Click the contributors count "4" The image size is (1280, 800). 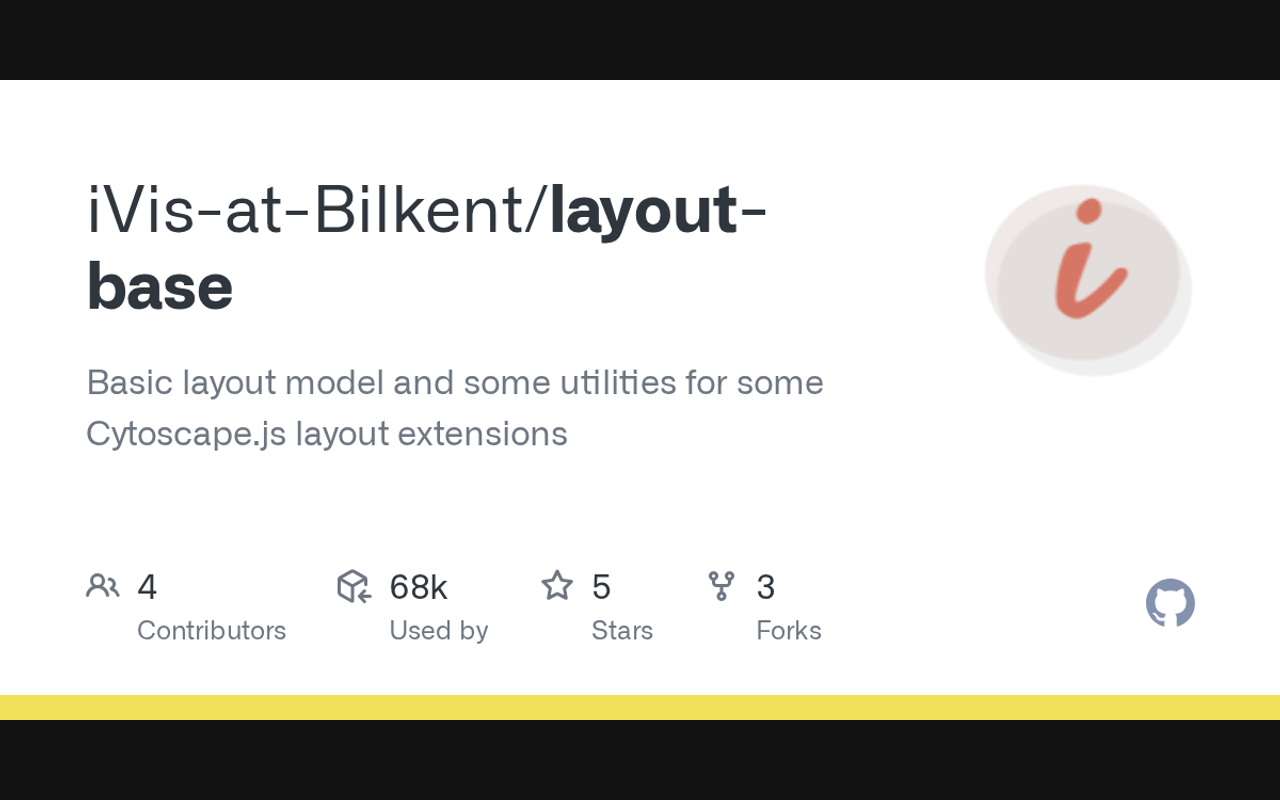[x=147, y=587]
